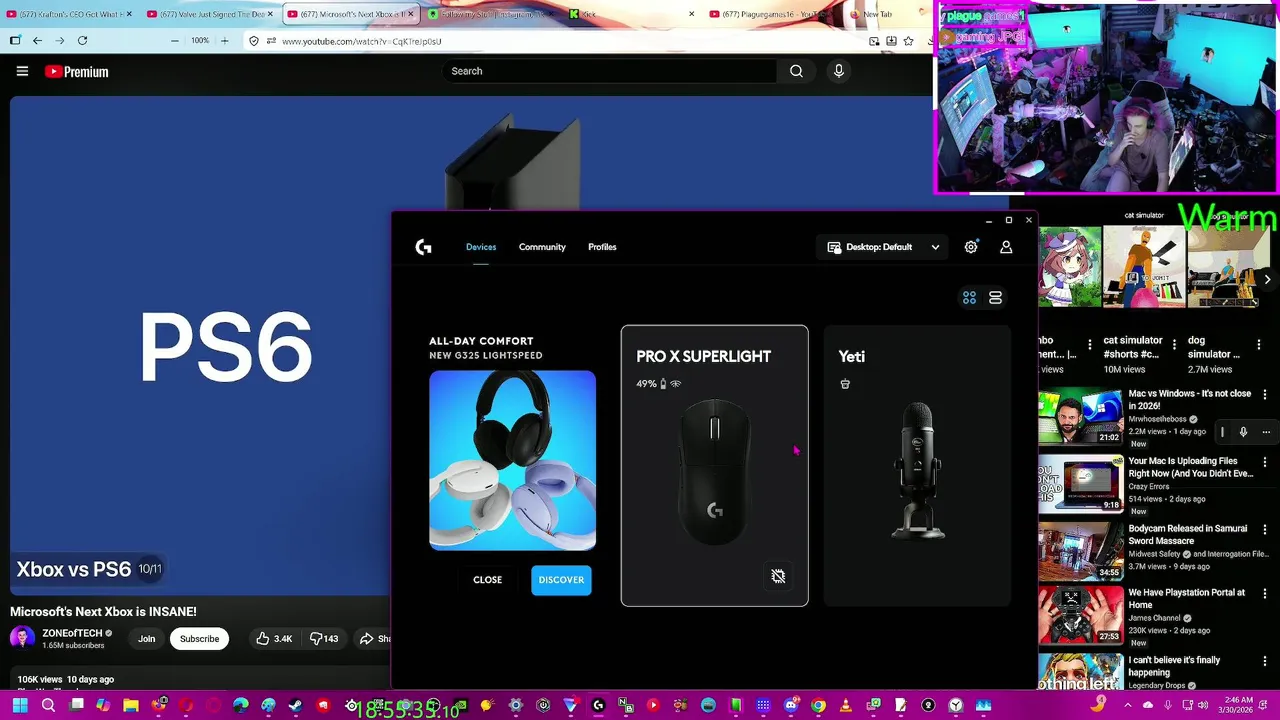Click the Join button for ZONEofTECH
This screenshot has height=720, width=1280.
[x=146, y=639]
